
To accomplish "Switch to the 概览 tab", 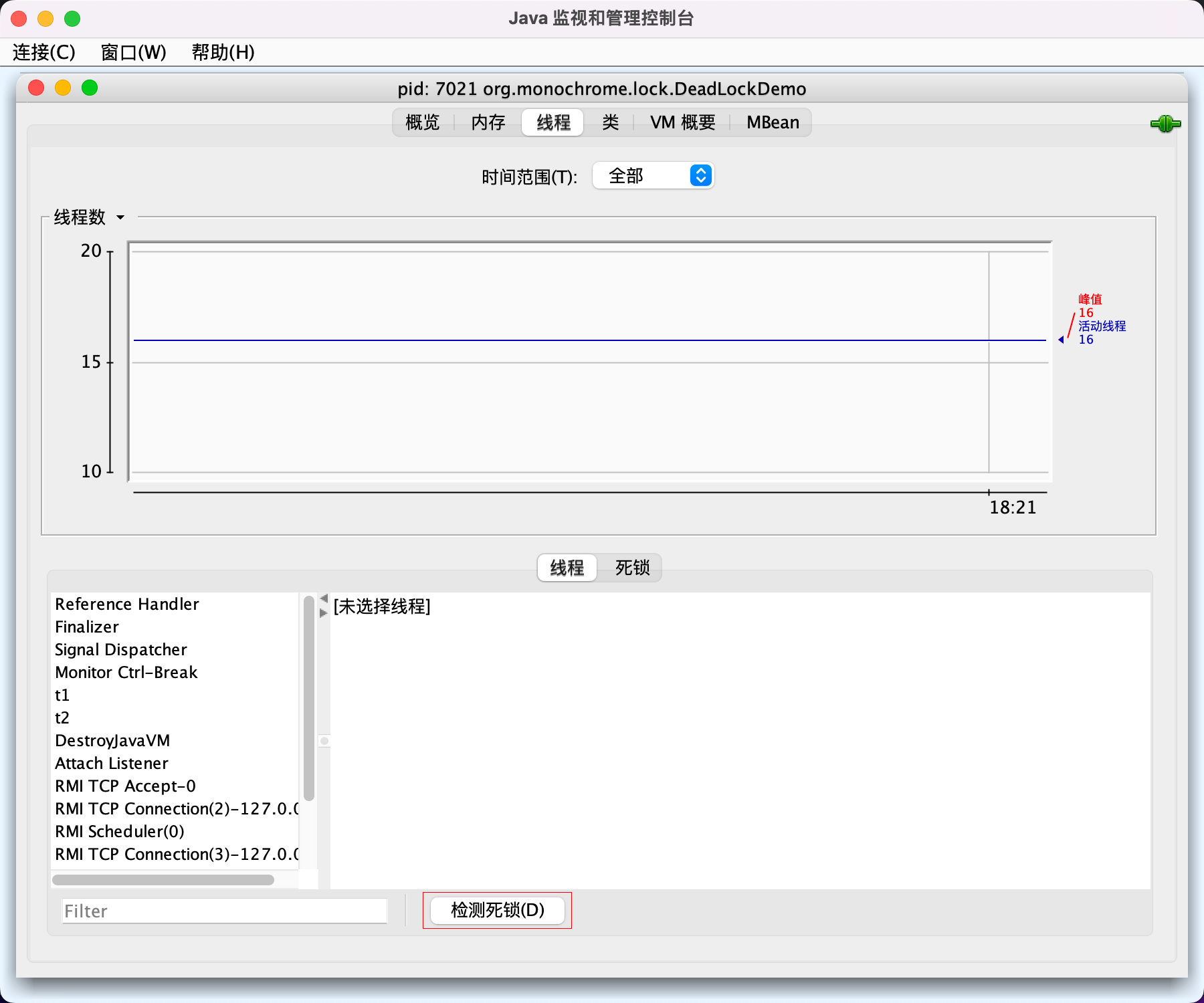I will (x=423, y=122).
